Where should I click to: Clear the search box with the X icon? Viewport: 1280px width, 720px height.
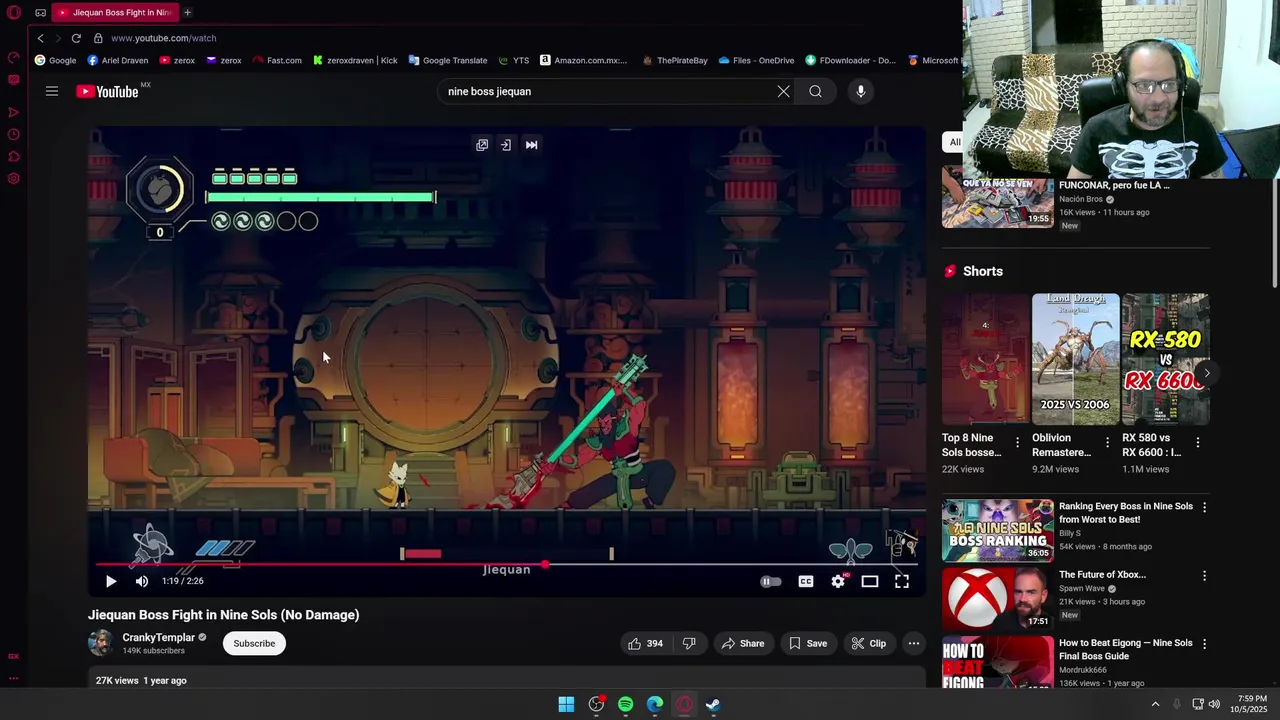pyautogui.click(x=783, y=91)
